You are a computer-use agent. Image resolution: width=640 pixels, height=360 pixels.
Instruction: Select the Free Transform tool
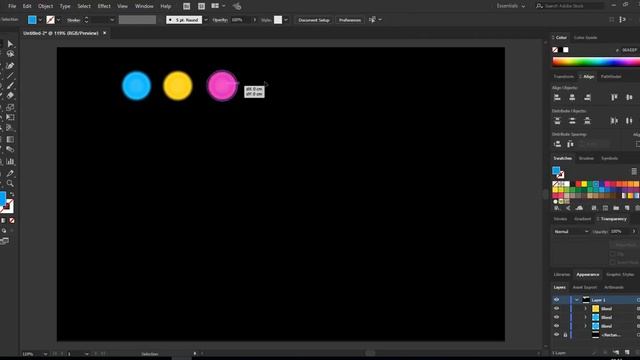[x=10, y=118]
